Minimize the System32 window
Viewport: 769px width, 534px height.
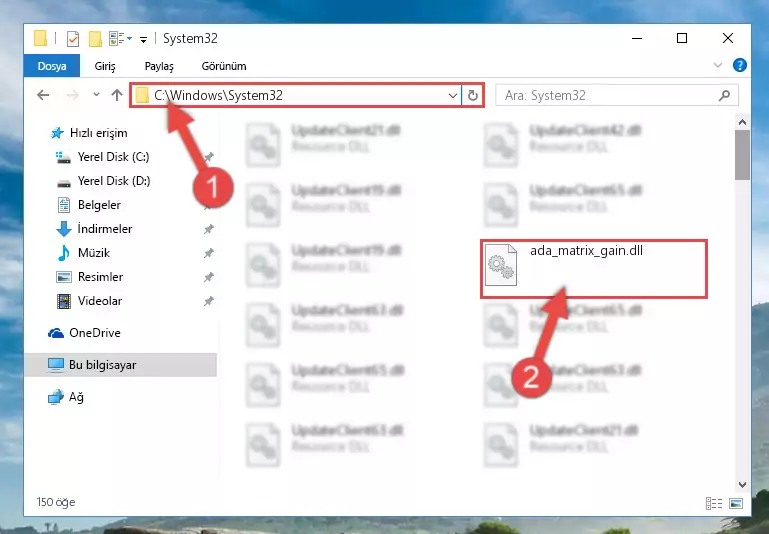pyautogui.click(x=637, y=38)
